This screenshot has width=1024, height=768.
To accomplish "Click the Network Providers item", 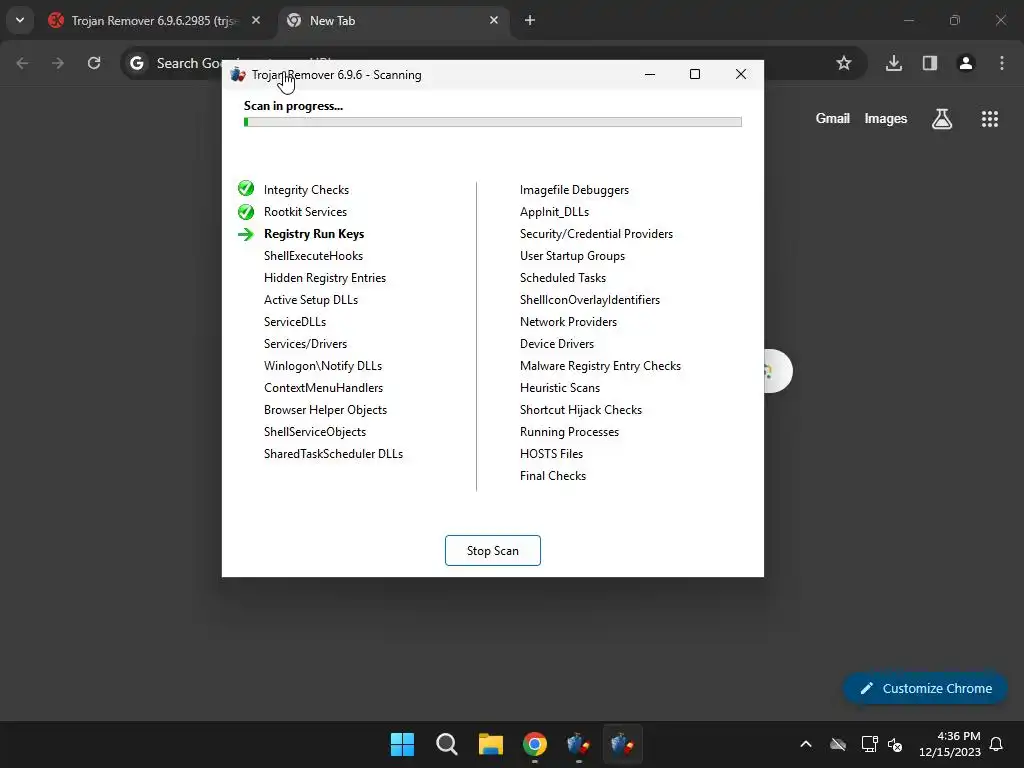I will pos(568,322).
